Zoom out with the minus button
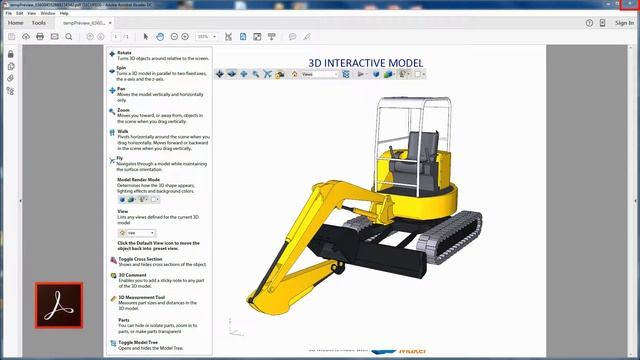The width and height of the screenshot is (640, 360). [174, 37]
